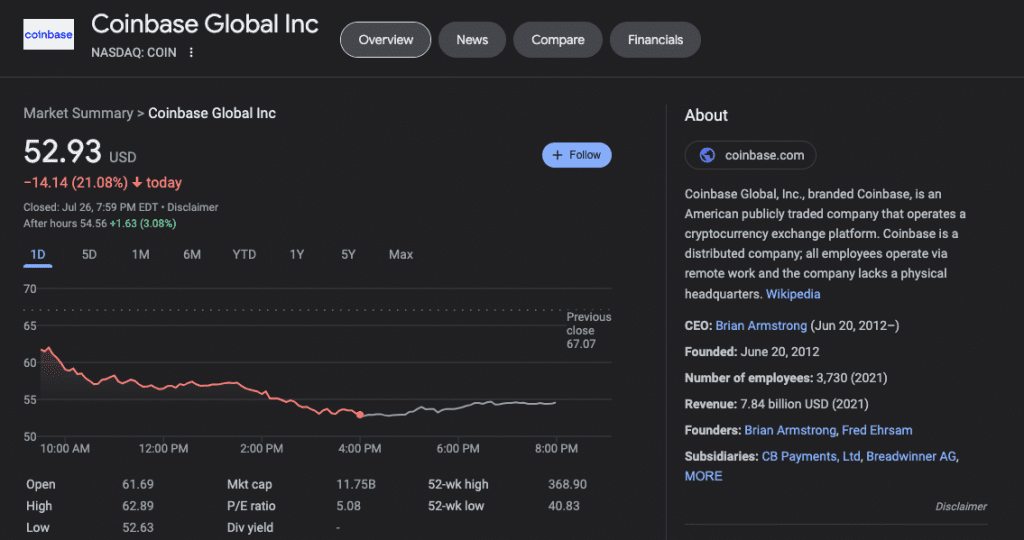Click the Disclaimer text below About
The height and width of the screenshot is (540, 1024).
click(x=961, y=507)
